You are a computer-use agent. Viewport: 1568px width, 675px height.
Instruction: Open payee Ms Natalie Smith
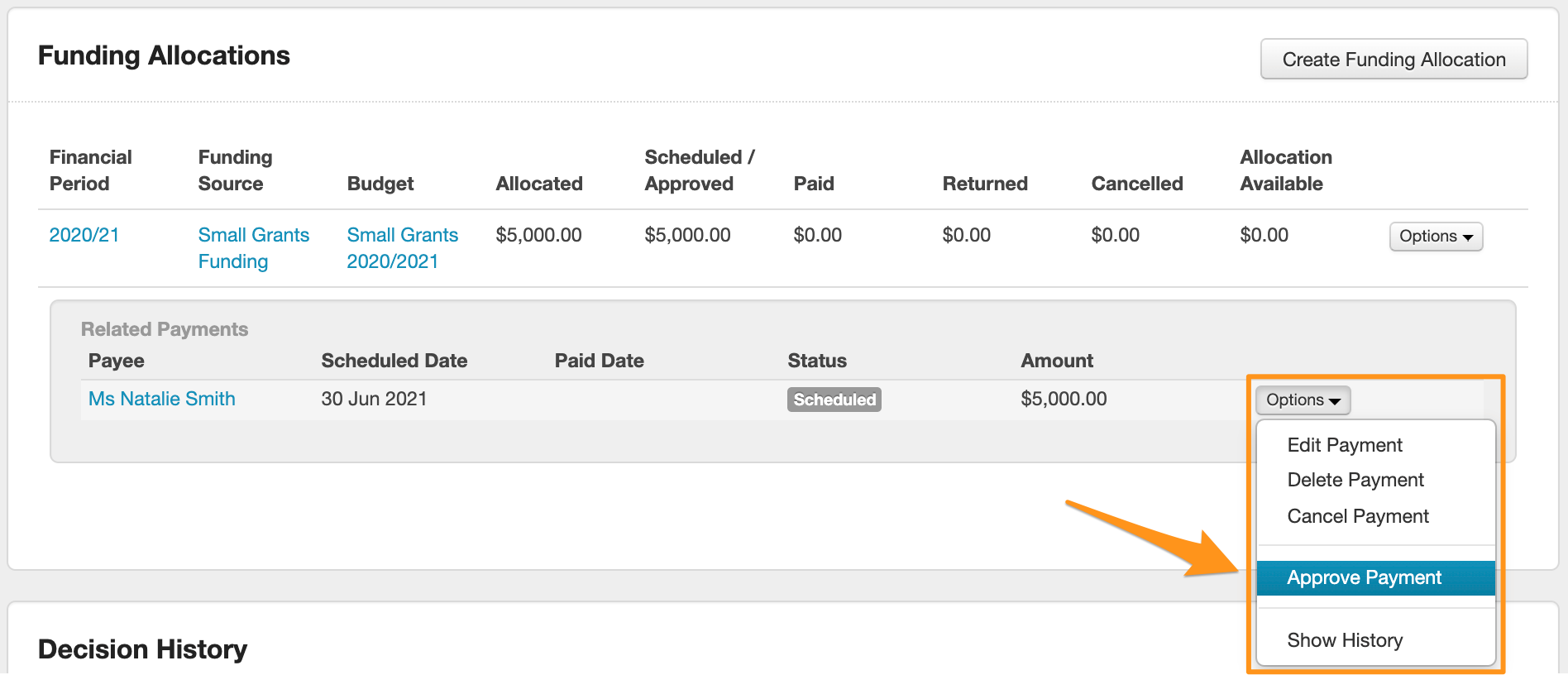coord(162,399)
